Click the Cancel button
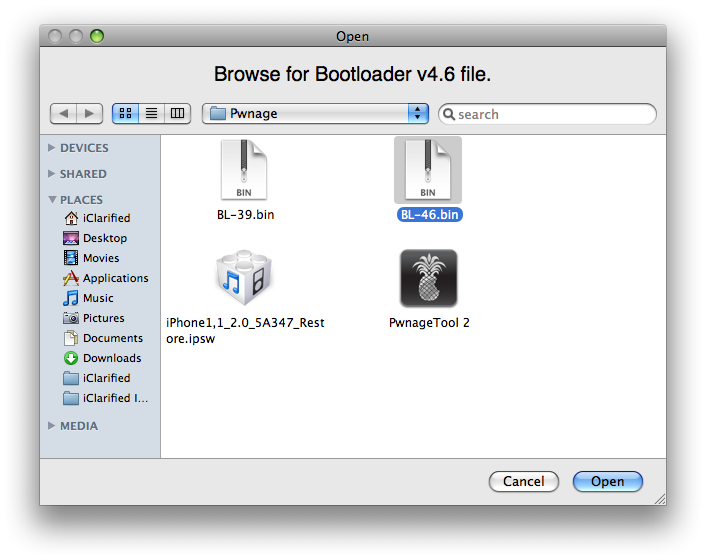706x560 pixels. click(523, 482)
